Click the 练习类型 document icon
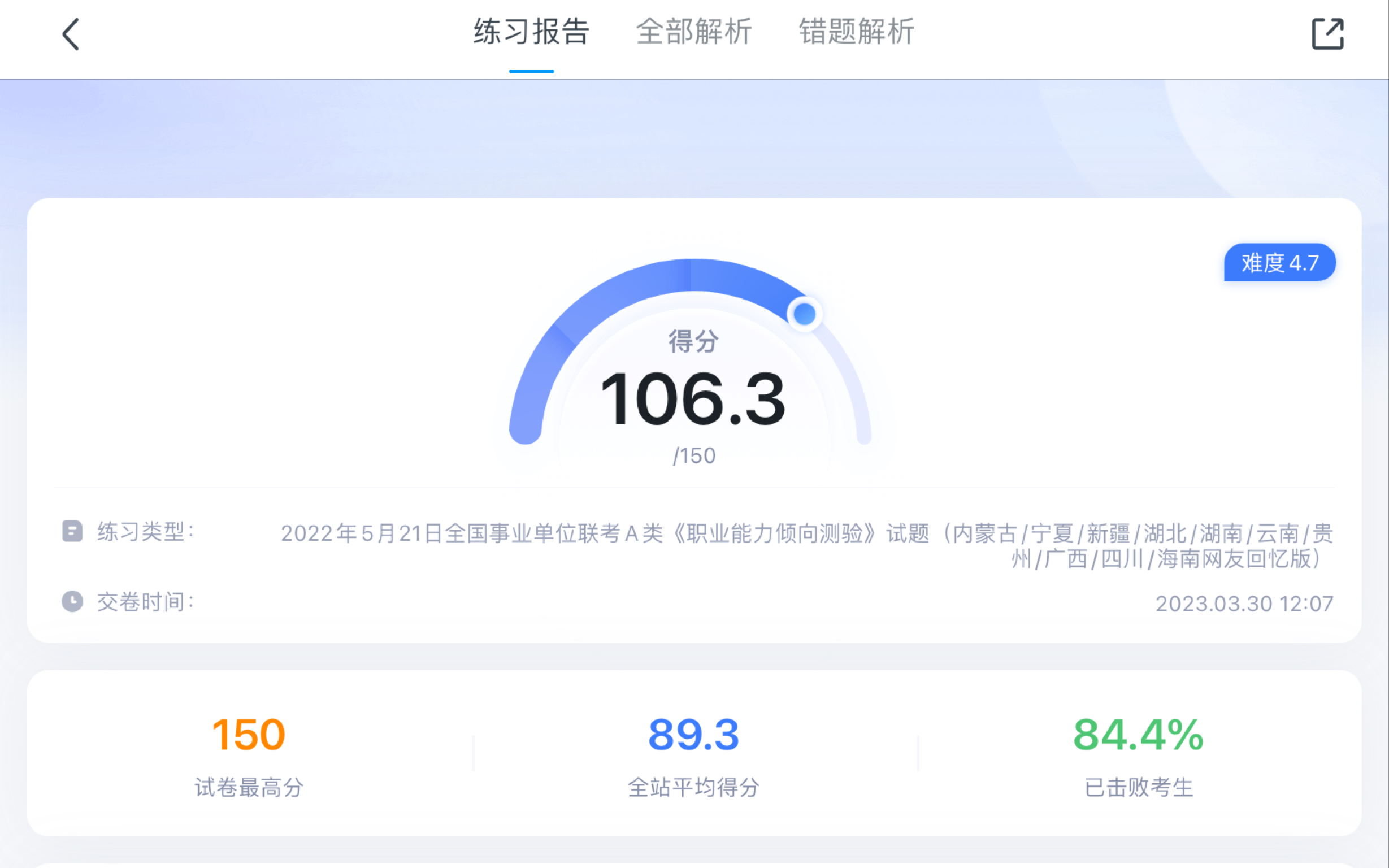The height and width of the screenshot is (868, 1389). click(x=72, y=531)
